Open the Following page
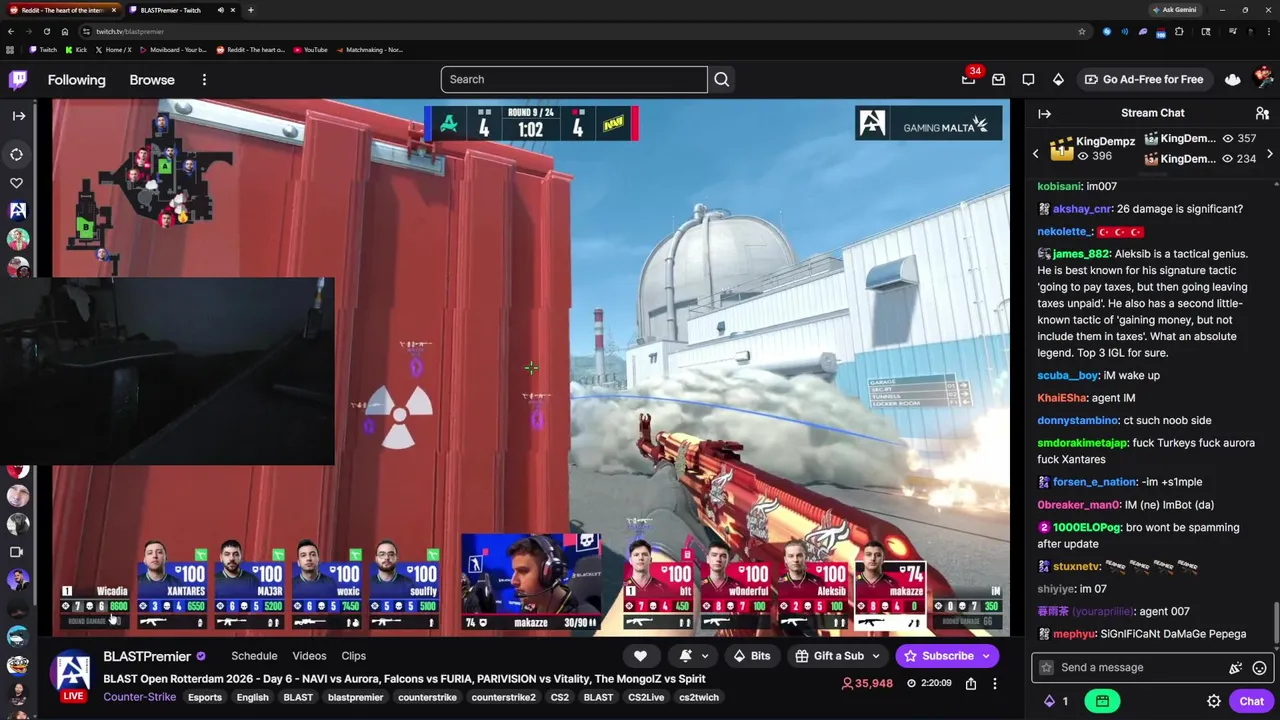This screenshot has width=1280, height=720. tap(76, 80)
